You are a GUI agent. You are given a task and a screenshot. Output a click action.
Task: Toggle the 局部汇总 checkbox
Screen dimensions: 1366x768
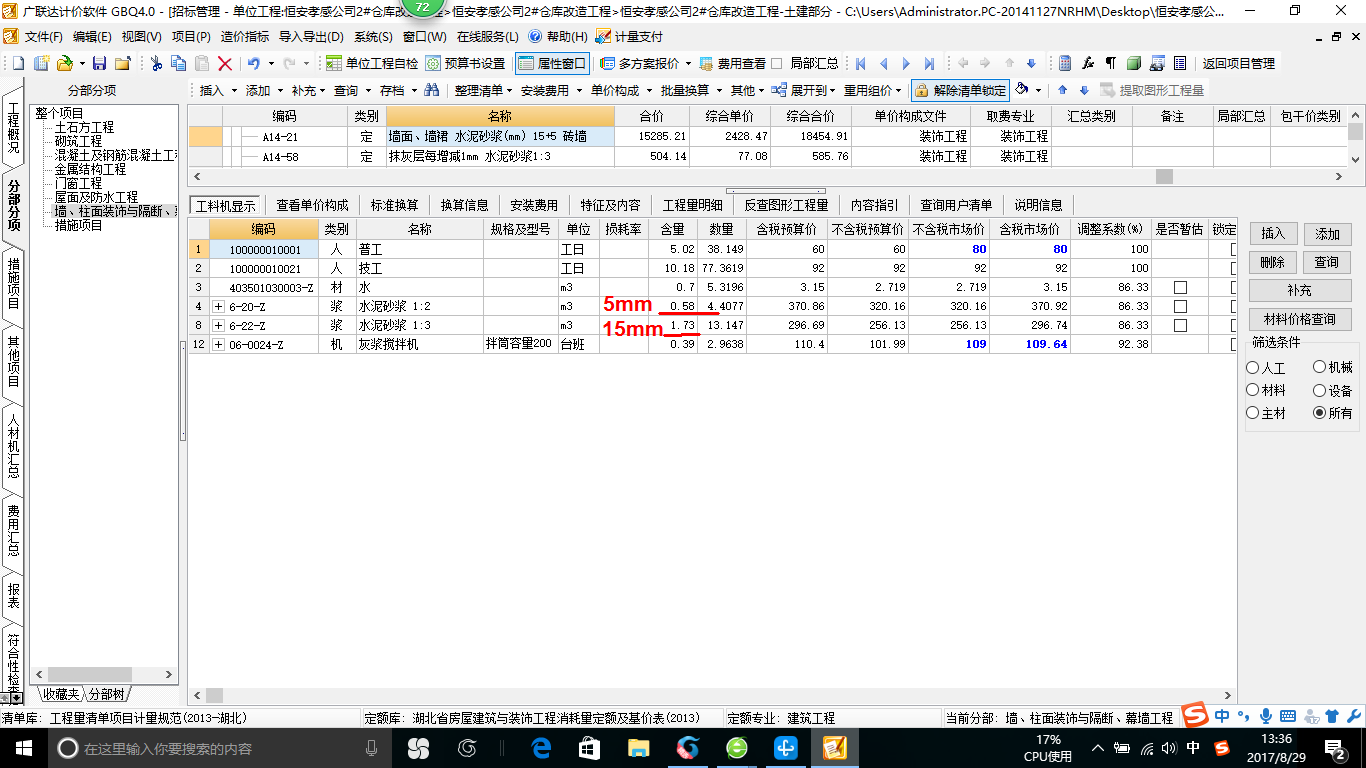tap(777, 63)
